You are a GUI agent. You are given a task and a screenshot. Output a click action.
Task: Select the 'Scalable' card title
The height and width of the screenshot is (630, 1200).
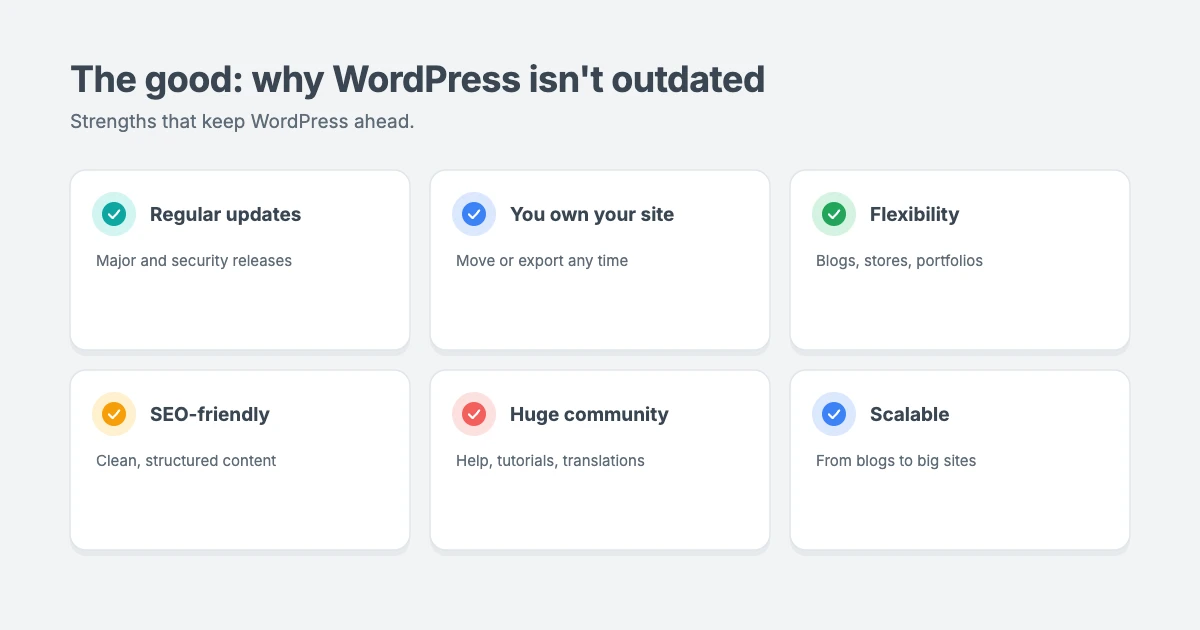(909, 414)
